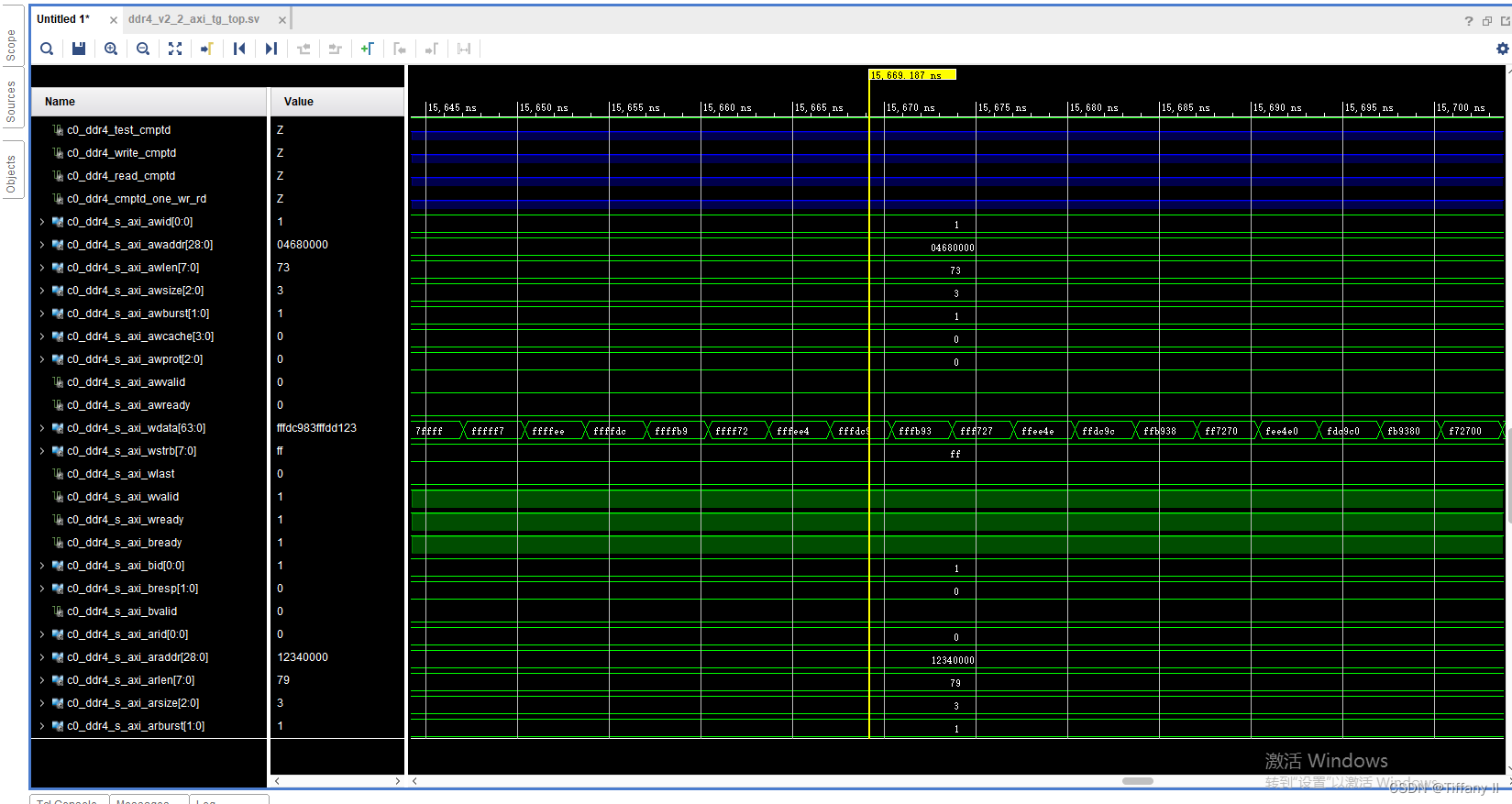Expand c0_ddr4_s_axi_wstrb[7:0] bus
This screenshot has width=1512, height=804.
tap(42, 451)
